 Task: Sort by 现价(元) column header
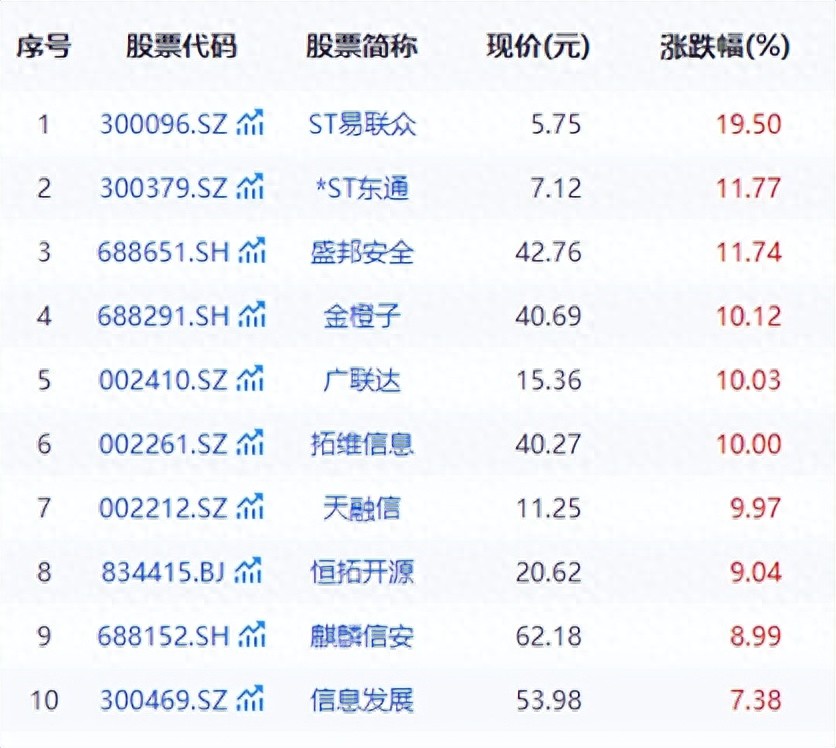coord(538,46)
